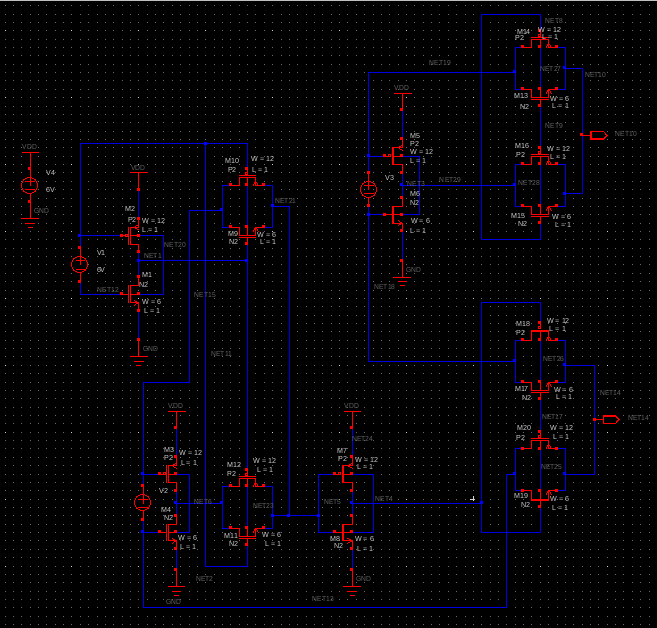Select the NET28 net label
This screenshot has height=628, width=657.
[x=528, y=183]
